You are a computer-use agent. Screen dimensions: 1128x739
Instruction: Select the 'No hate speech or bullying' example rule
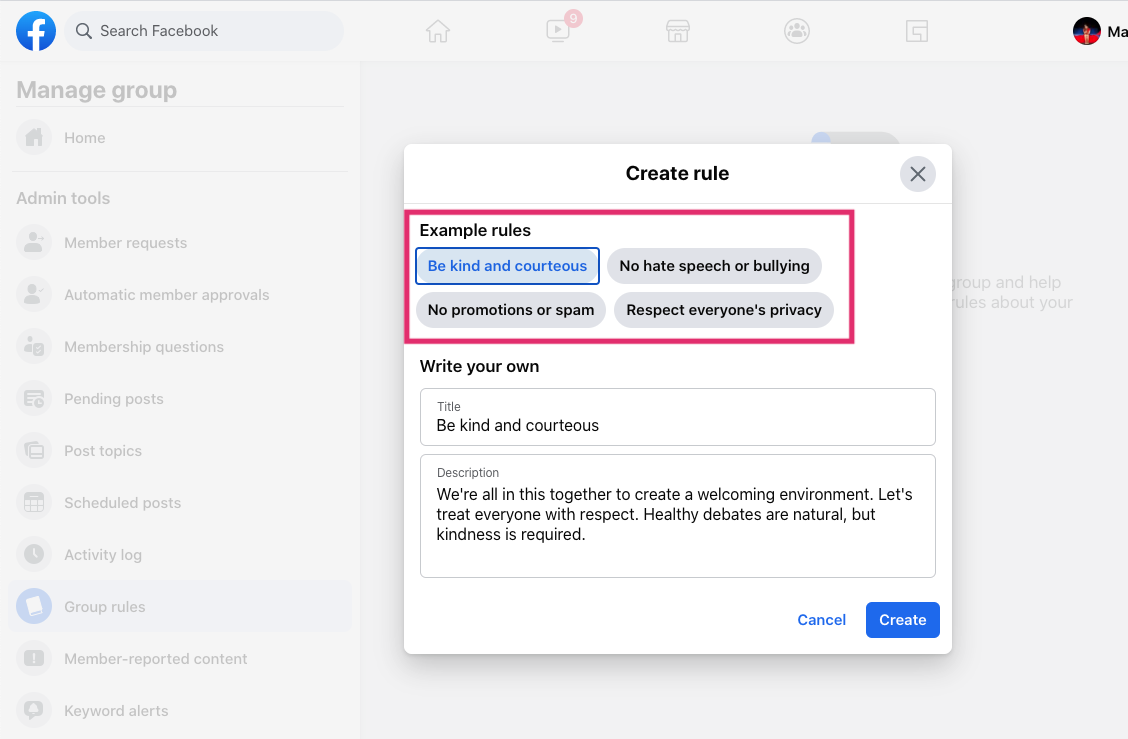point(714,266)
